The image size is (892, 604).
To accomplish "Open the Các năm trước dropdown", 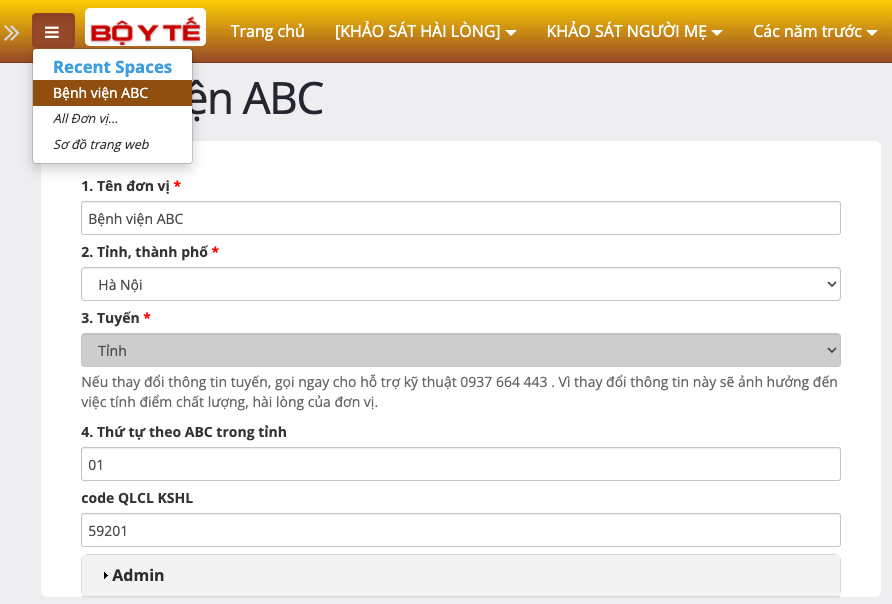I will point(815,31).
